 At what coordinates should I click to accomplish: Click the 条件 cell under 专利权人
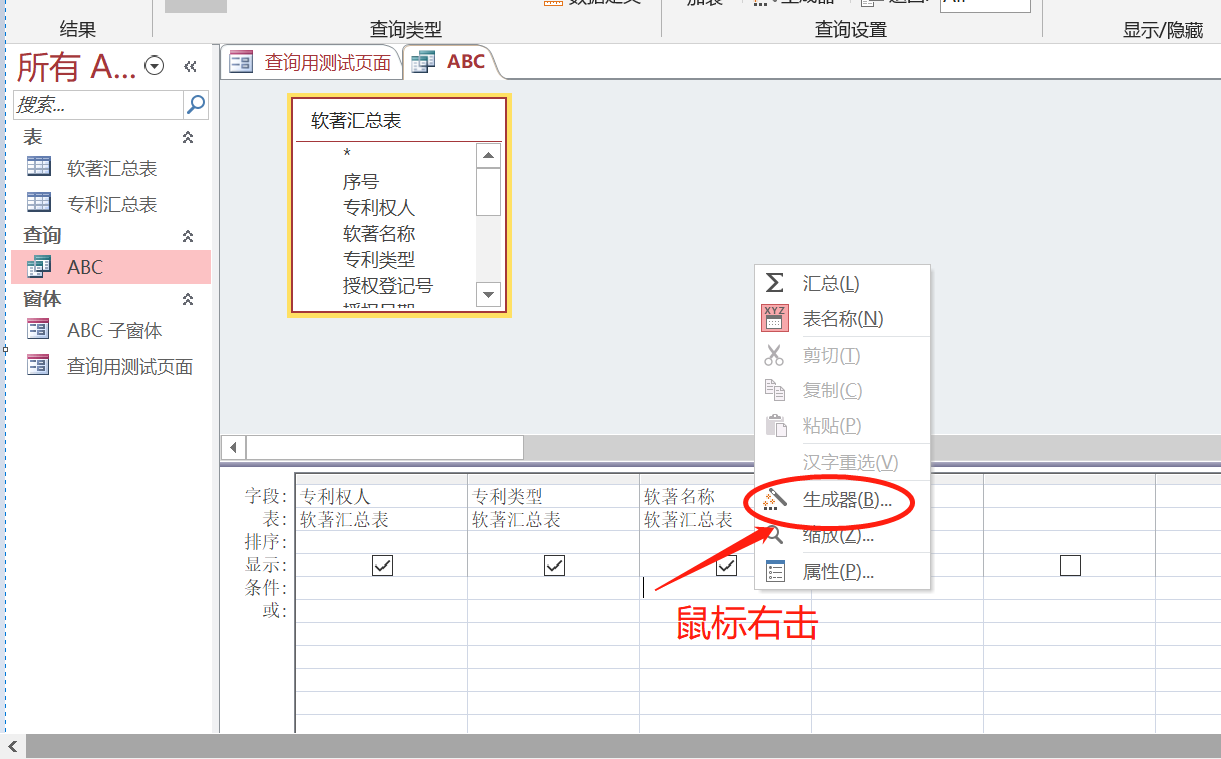(381, 588)
